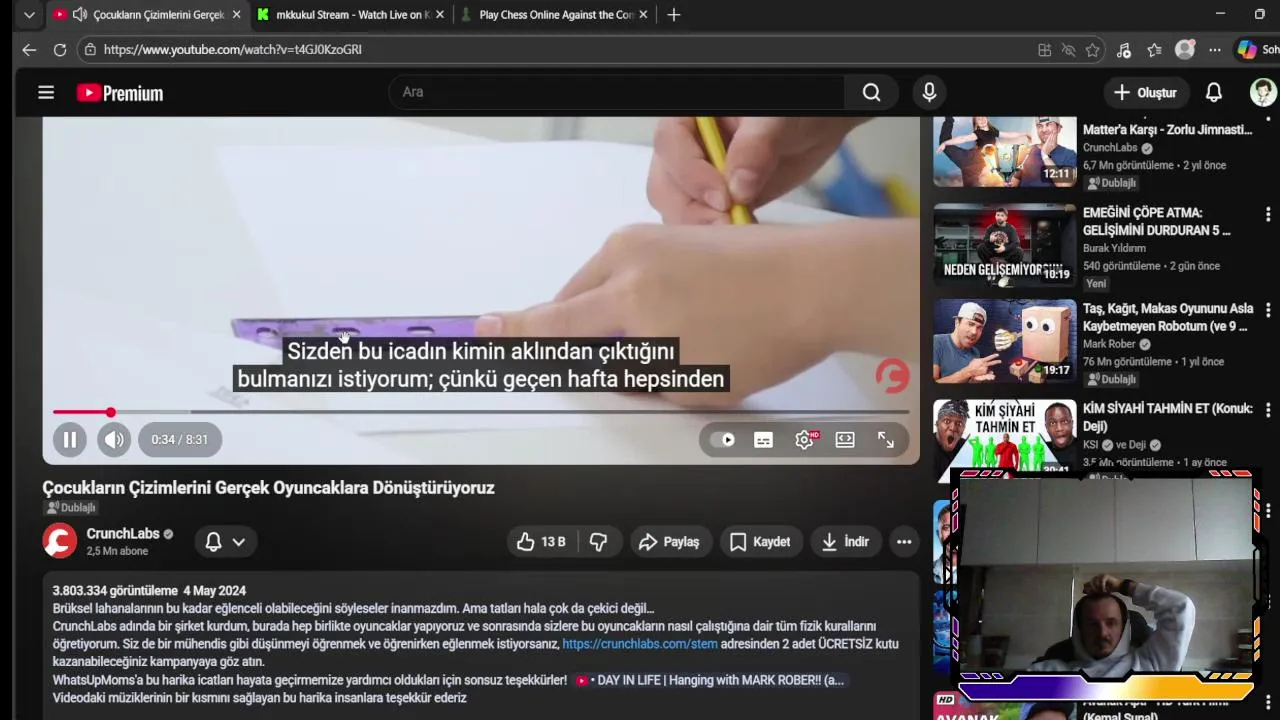This screenshot has height=720, width=1280.
Task: Open the account avatar menu
Action: (1263, 92)
